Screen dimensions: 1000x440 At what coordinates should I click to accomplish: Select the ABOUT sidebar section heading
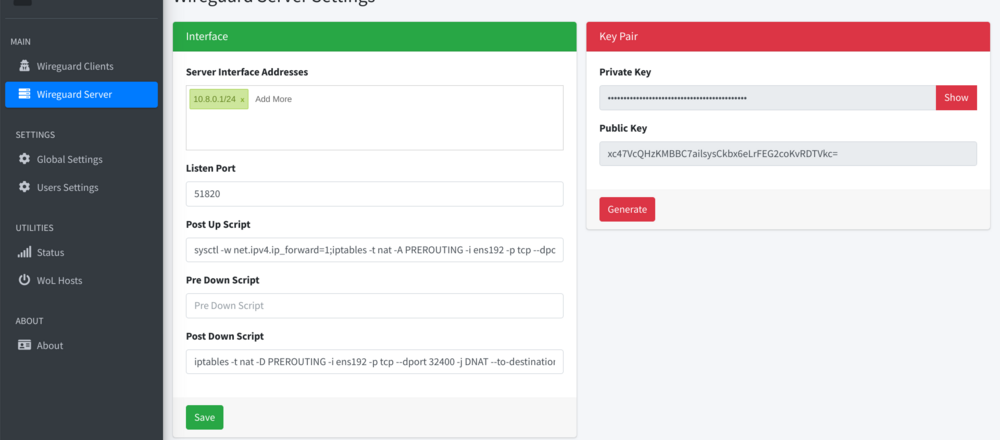29,321
